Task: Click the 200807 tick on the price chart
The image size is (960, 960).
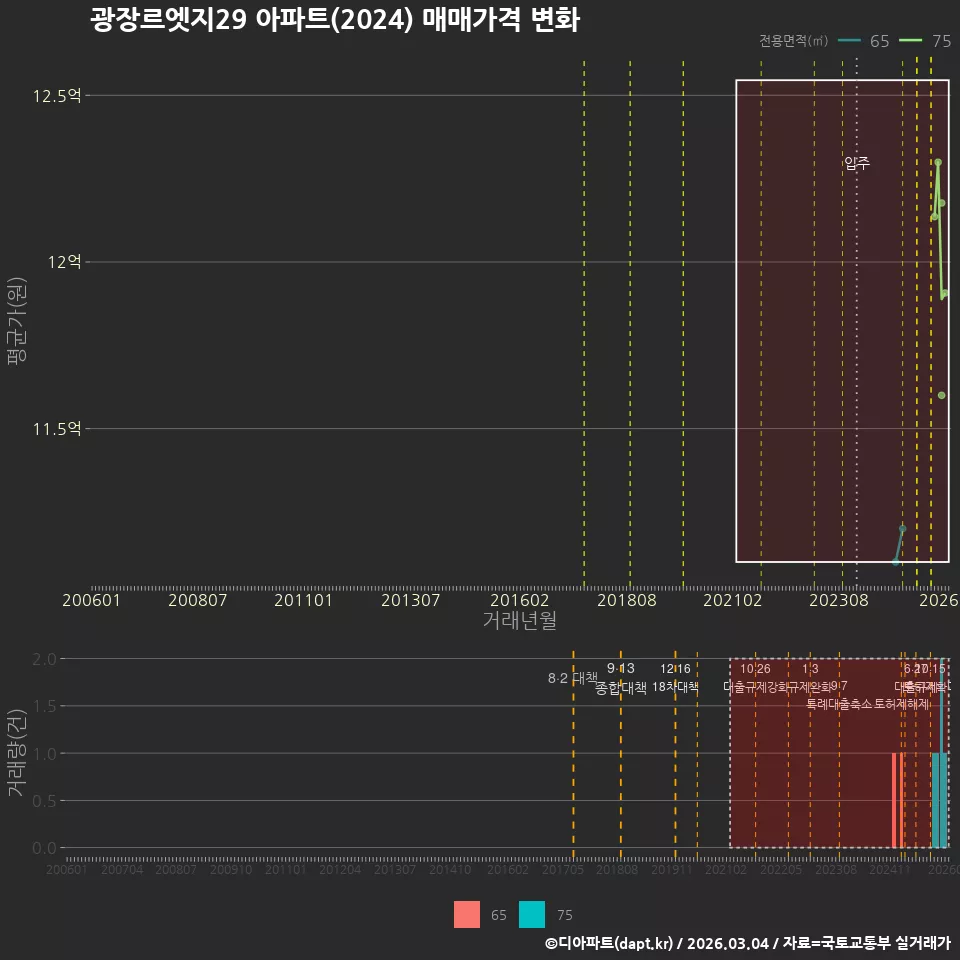Action: pyautogui.click(x=197, y=600)
